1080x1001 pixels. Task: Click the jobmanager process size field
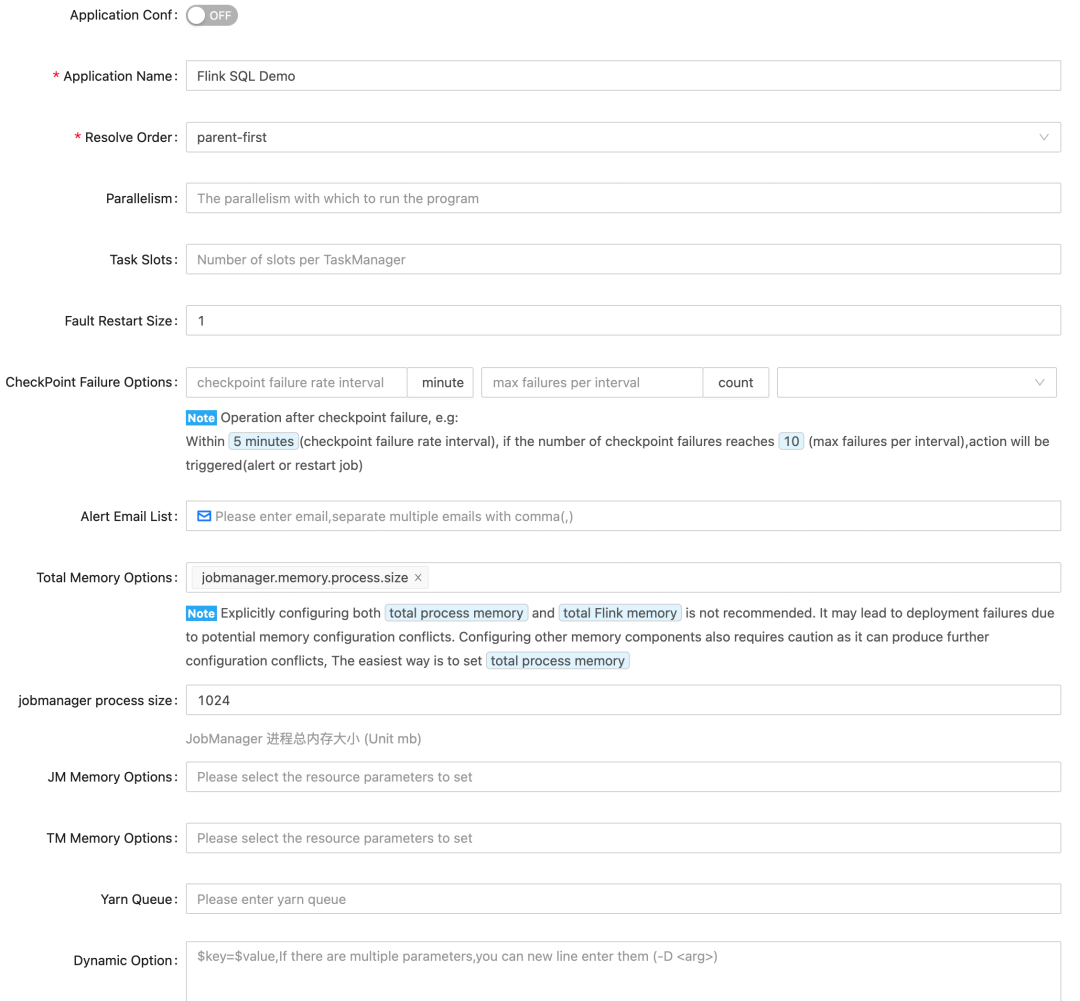[622, 700]
